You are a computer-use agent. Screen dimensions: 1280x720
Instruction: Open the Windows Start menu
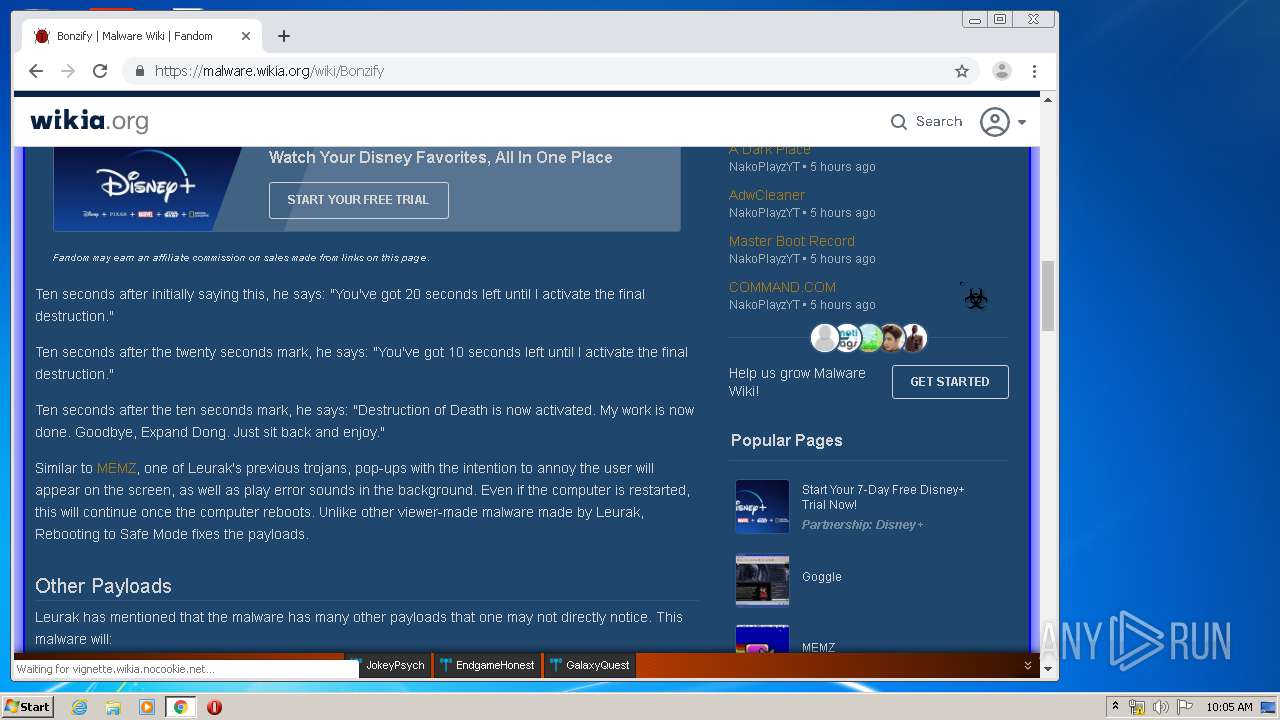point(27,707)
